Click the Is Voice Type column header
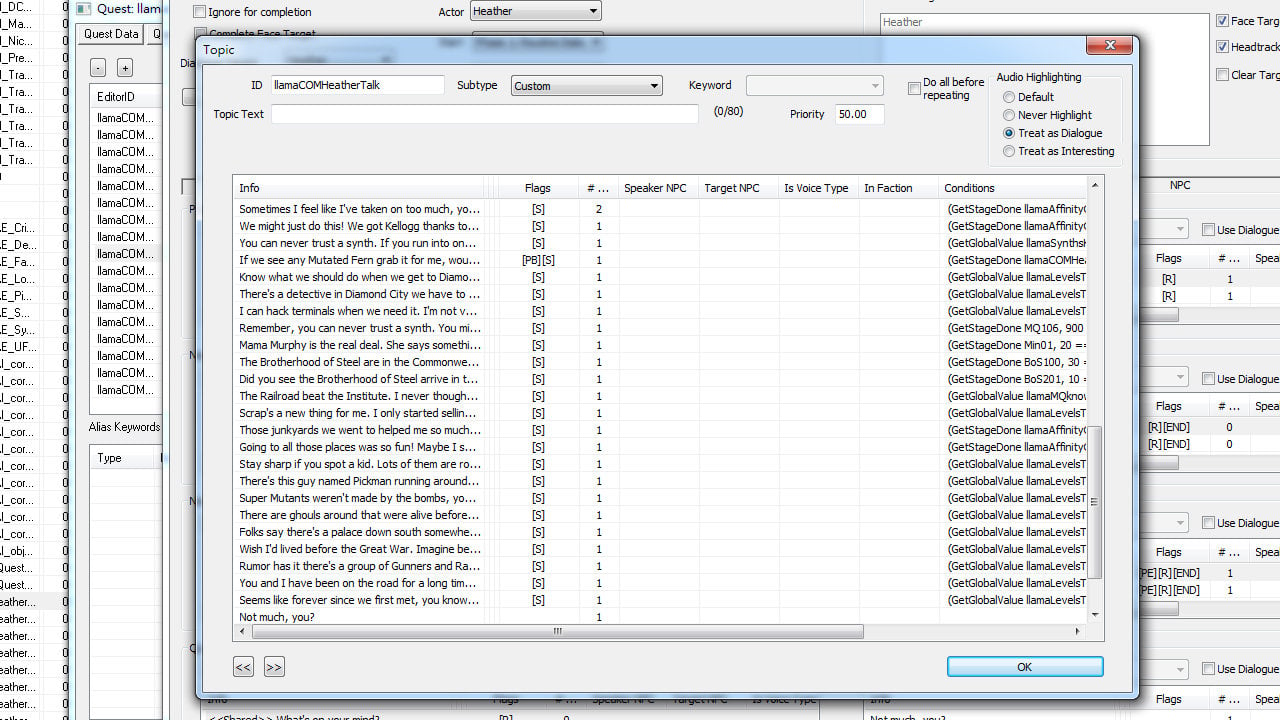Image resolution: width=1280 pixels, height=720 pixels. (x=818, y=188)
